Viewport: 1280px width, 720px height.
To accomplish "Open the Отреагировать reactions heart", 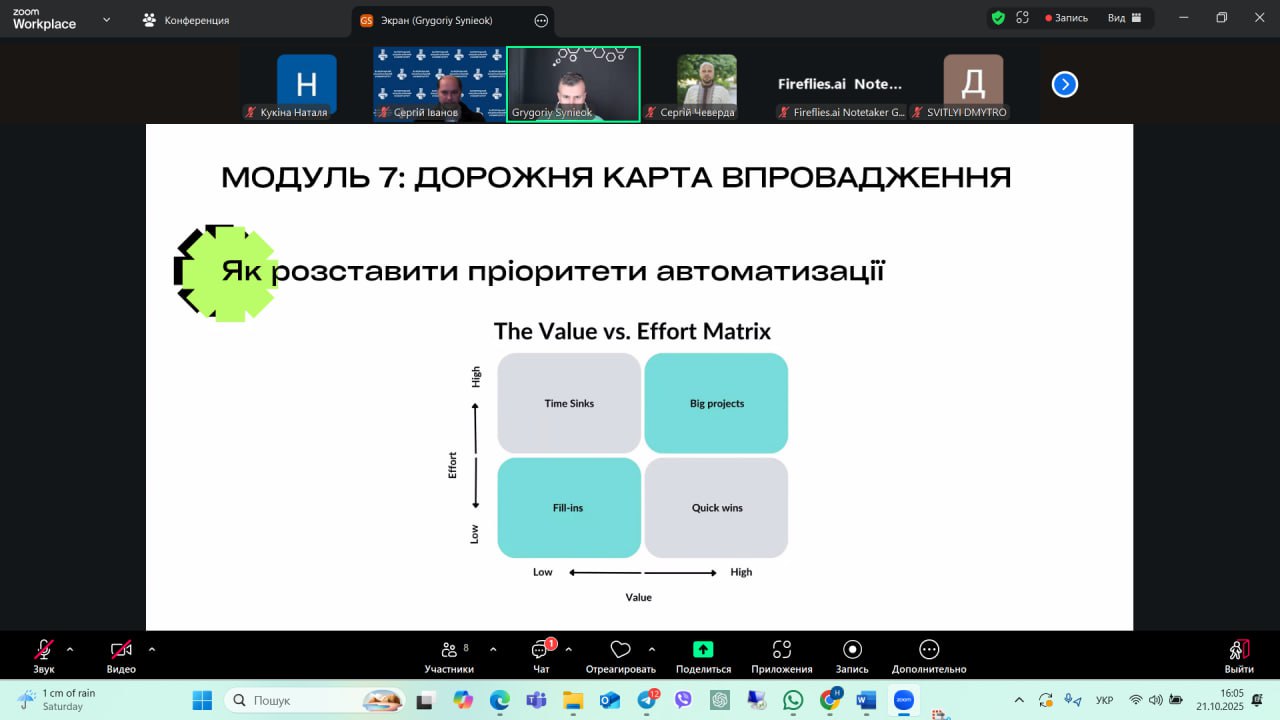I will coord(620,655).
